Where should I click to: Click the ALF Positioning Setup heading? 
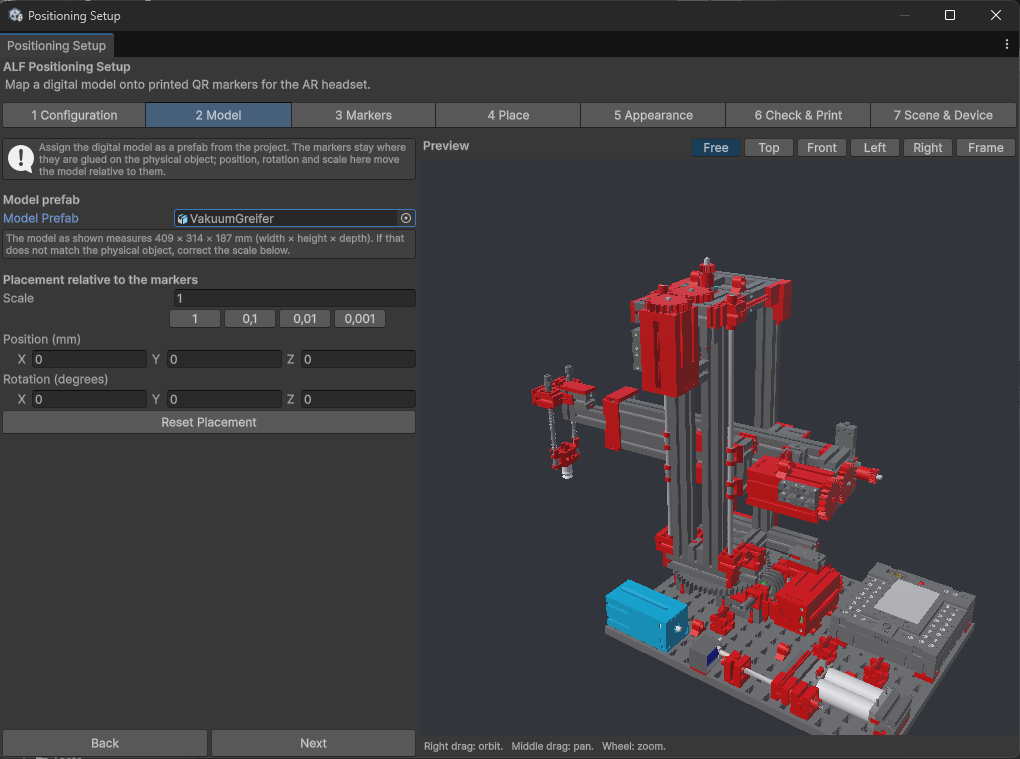pos(67,67)
